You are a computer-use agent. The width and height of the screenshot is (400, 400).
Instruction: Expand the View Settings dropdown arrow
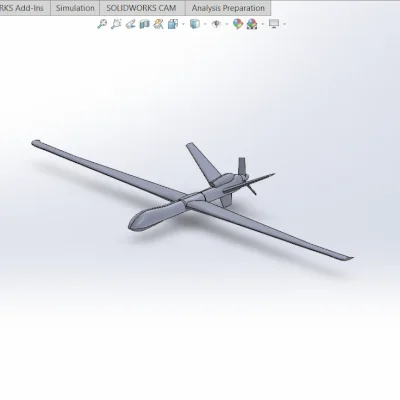click(x=284, y=24)
